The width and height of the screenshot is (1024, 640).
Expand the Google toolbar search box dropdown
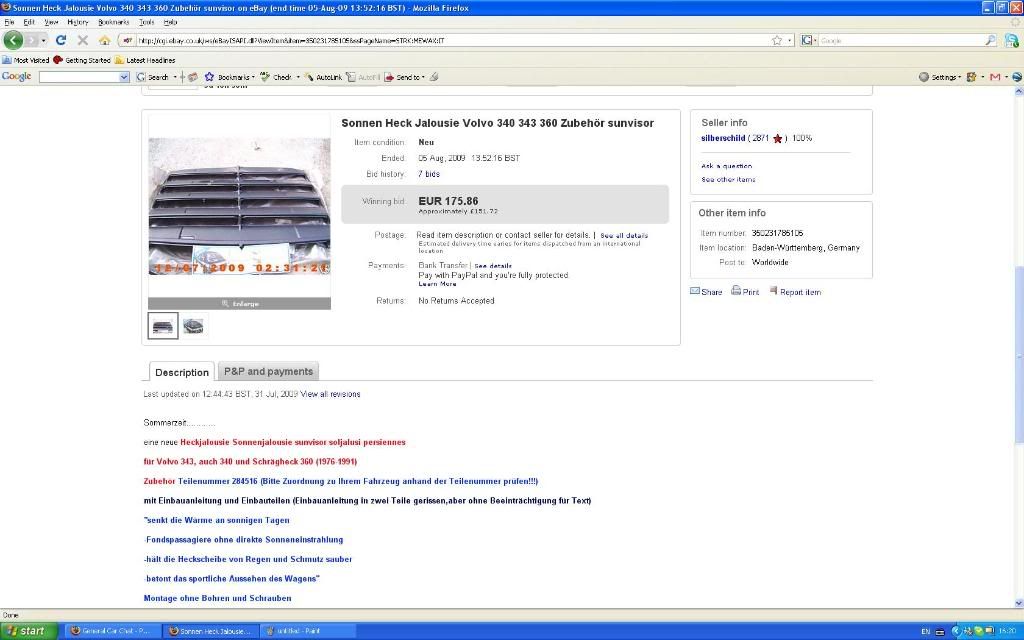click(124, 77)
